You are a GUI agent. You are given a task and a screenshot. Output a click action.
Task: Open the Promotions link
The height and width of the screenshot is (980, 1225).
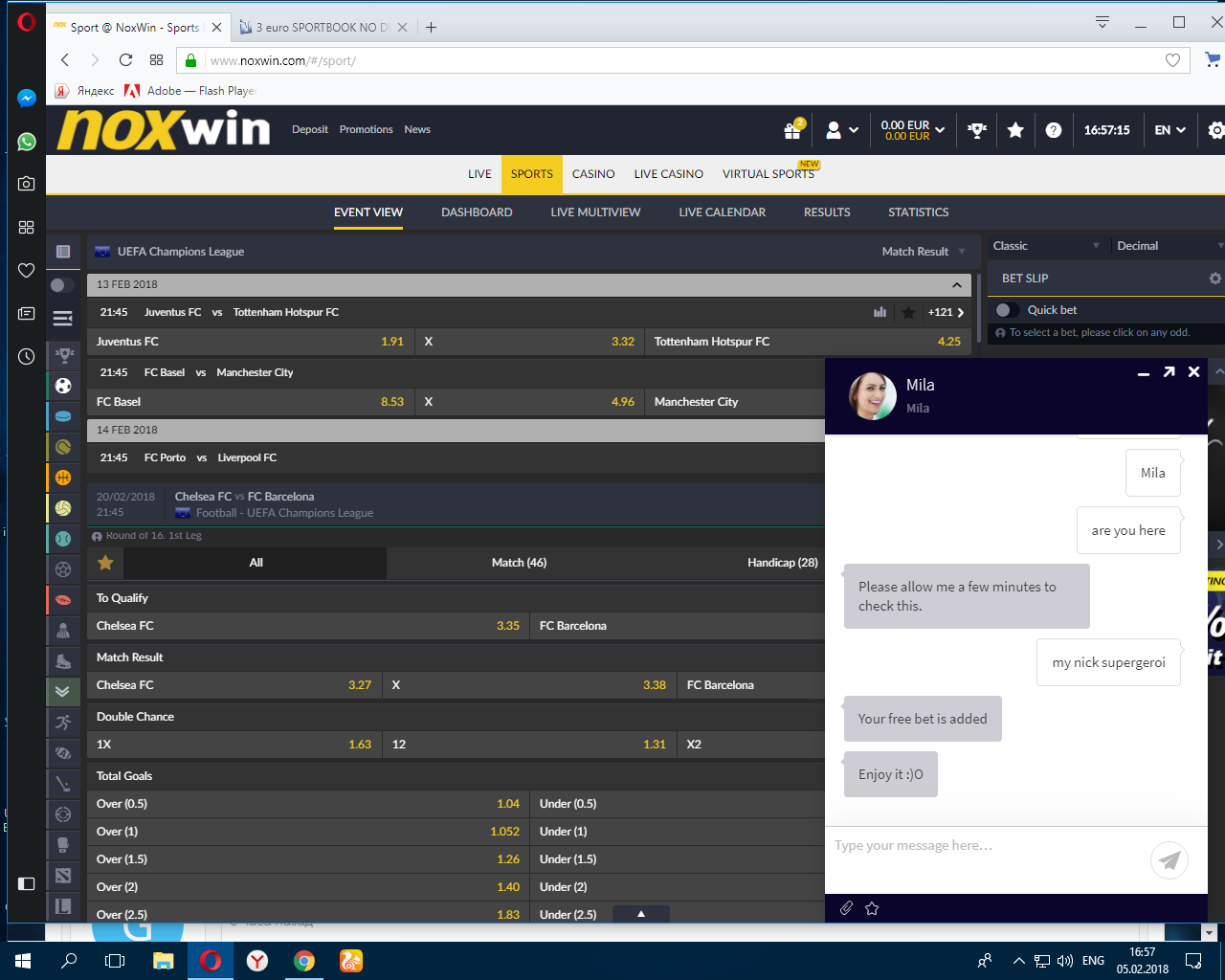(367, 130)
